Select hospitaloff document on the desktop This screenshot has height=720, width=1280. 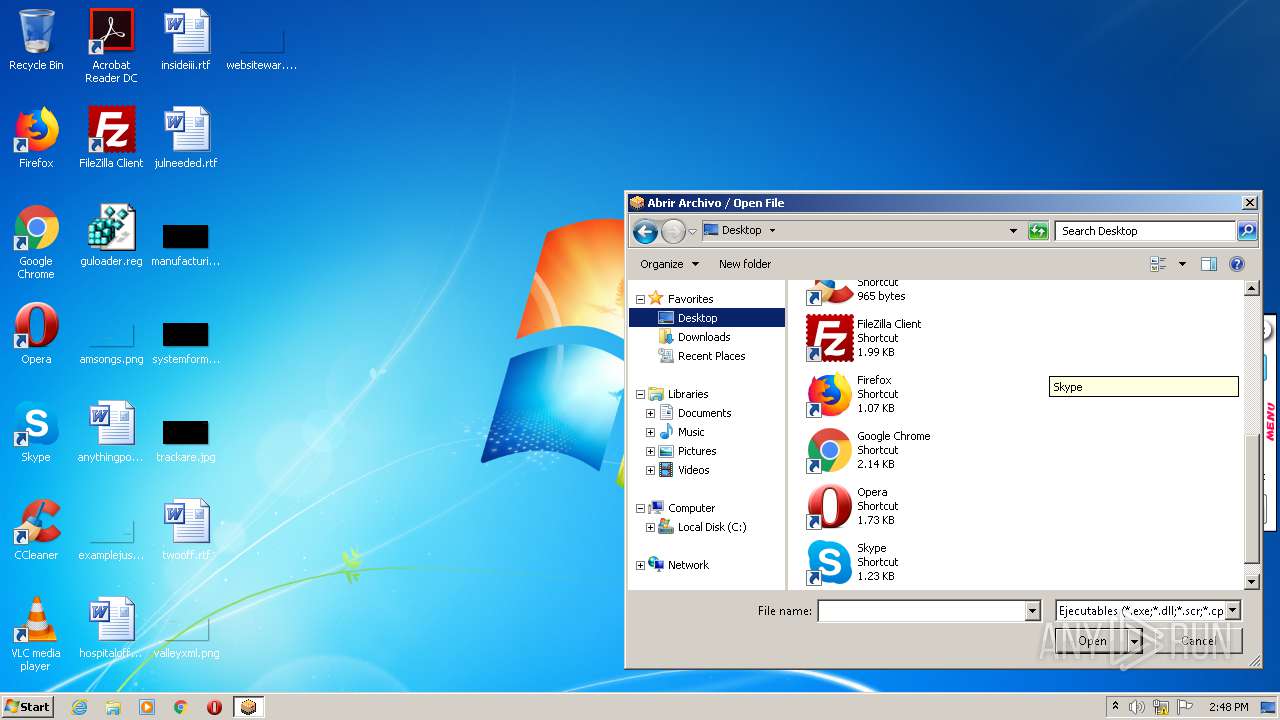(111, 628)
